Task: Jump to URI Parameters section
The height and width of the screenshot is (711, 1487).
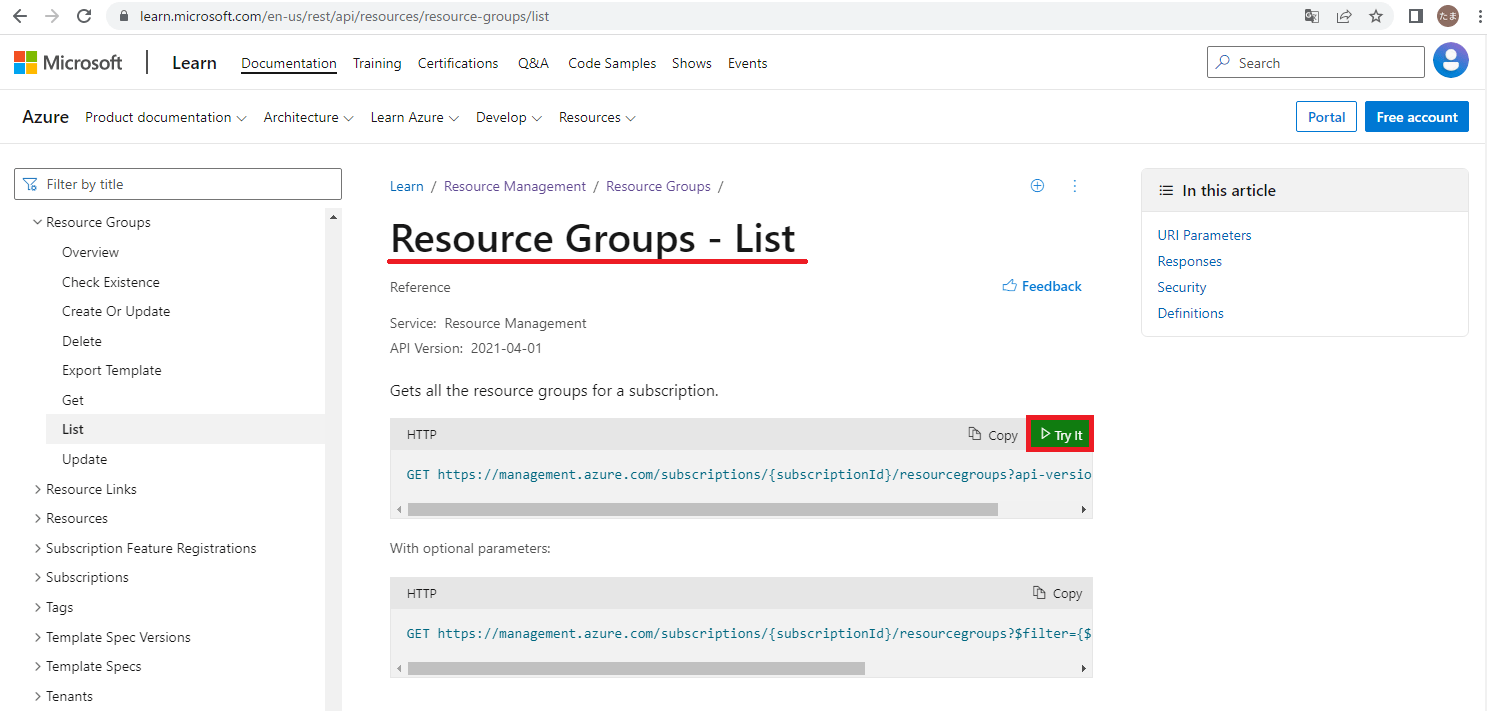Action: tap(1204, 235)
